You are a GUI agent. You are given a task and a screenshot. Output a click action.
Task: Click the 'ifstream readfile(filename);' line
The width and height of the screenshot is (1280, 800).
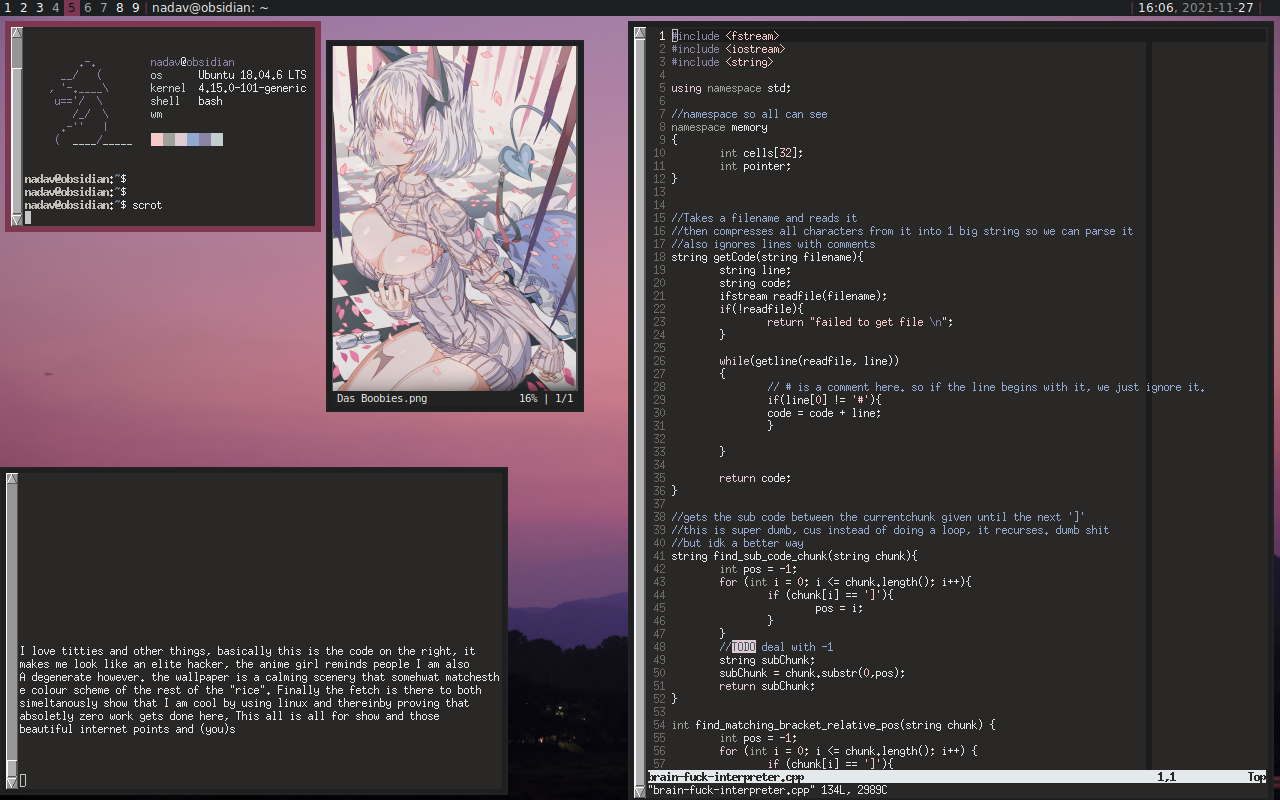803,296
